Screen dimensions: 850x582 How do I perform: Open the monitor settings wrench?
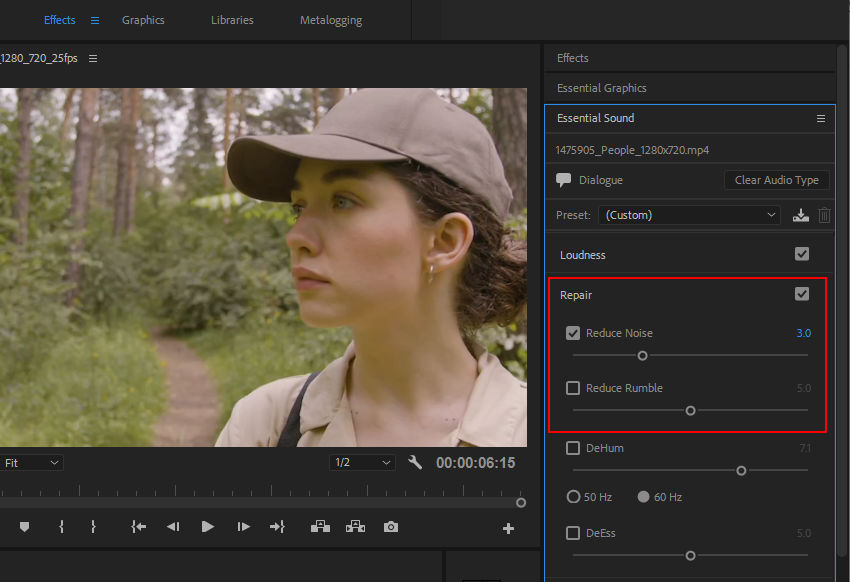click(415, 462)
